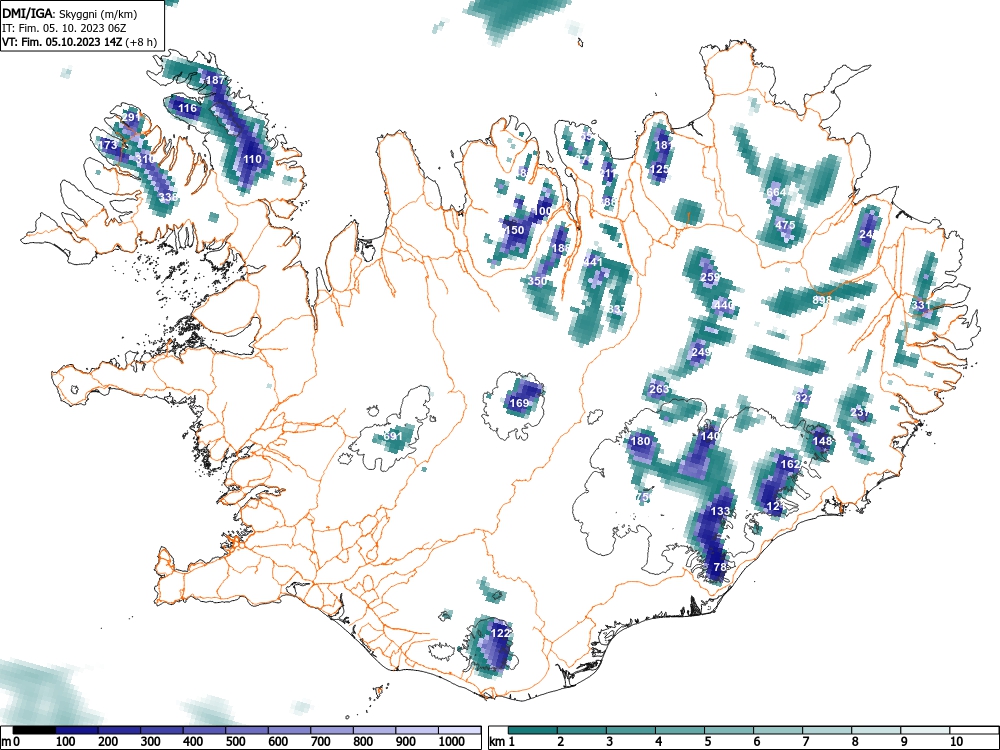Click the 5 label on the kilometre legend

click(707, 742)
